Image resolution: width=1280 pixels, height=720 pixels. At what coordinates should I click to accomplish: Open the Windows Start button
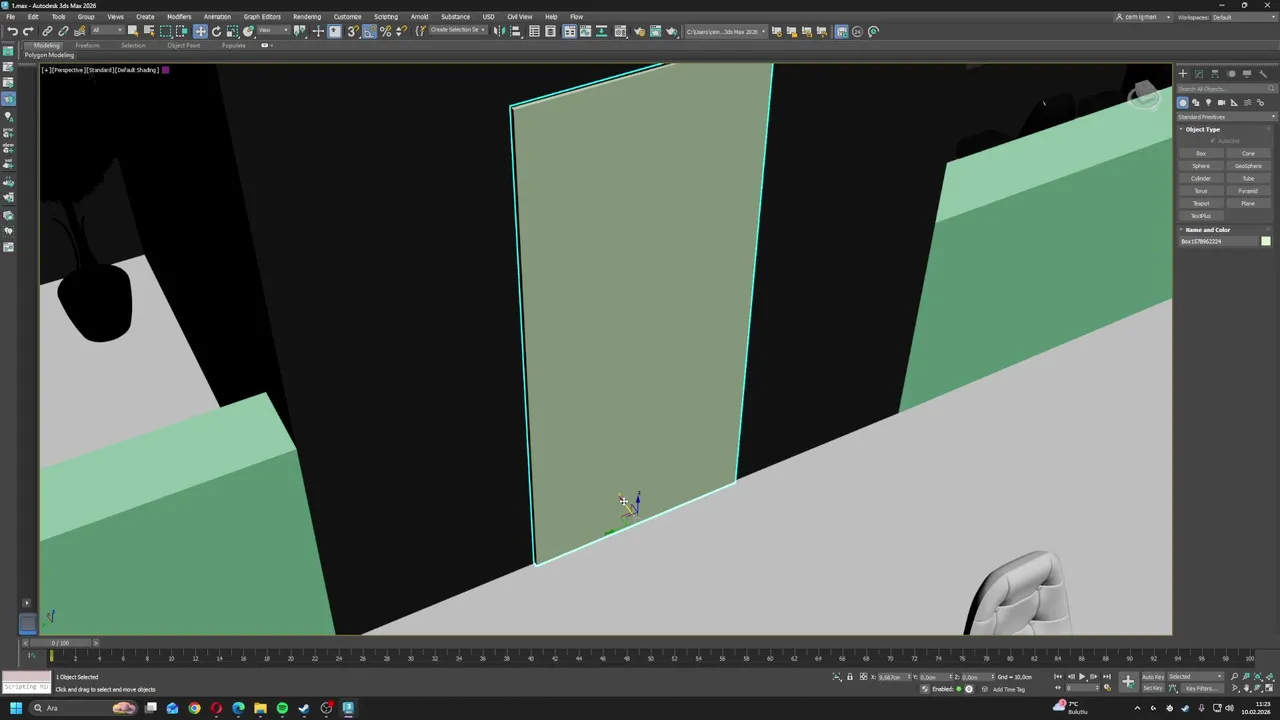(16, 708)
